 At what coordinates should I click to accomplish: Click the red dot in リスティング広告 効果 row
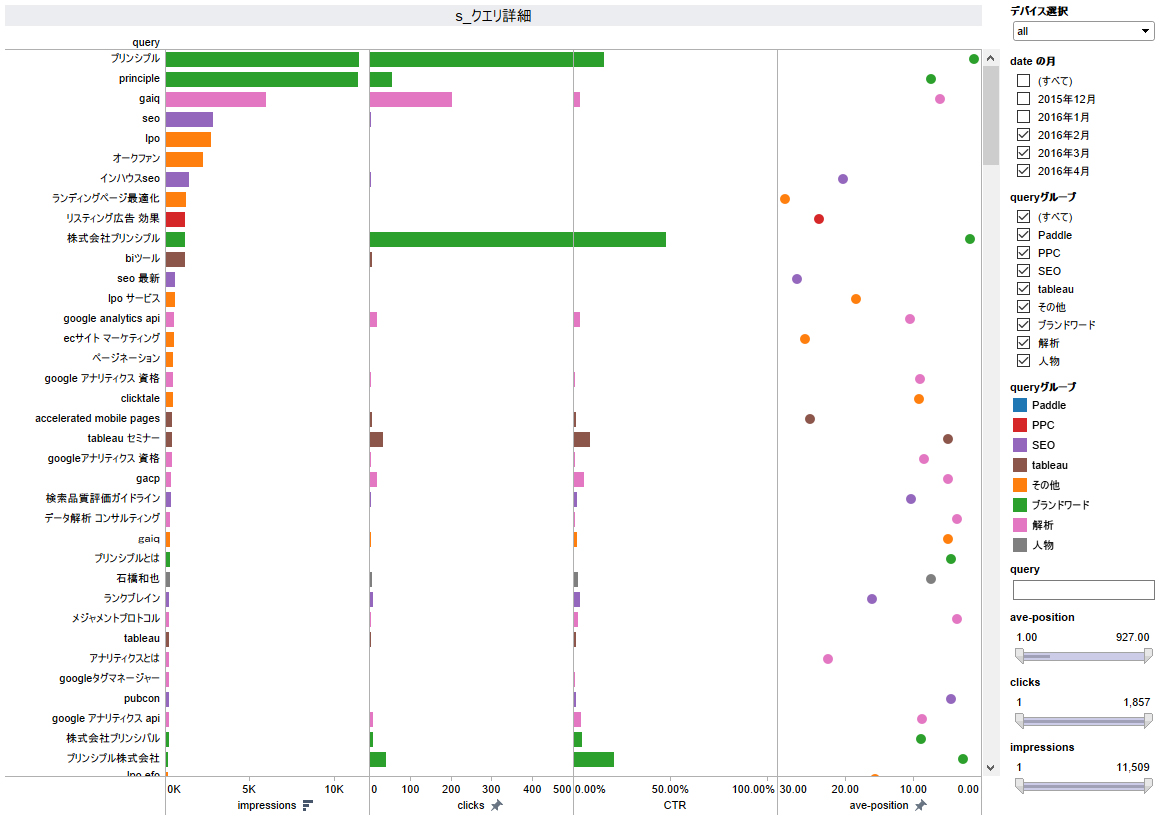(x=819, y=219)
